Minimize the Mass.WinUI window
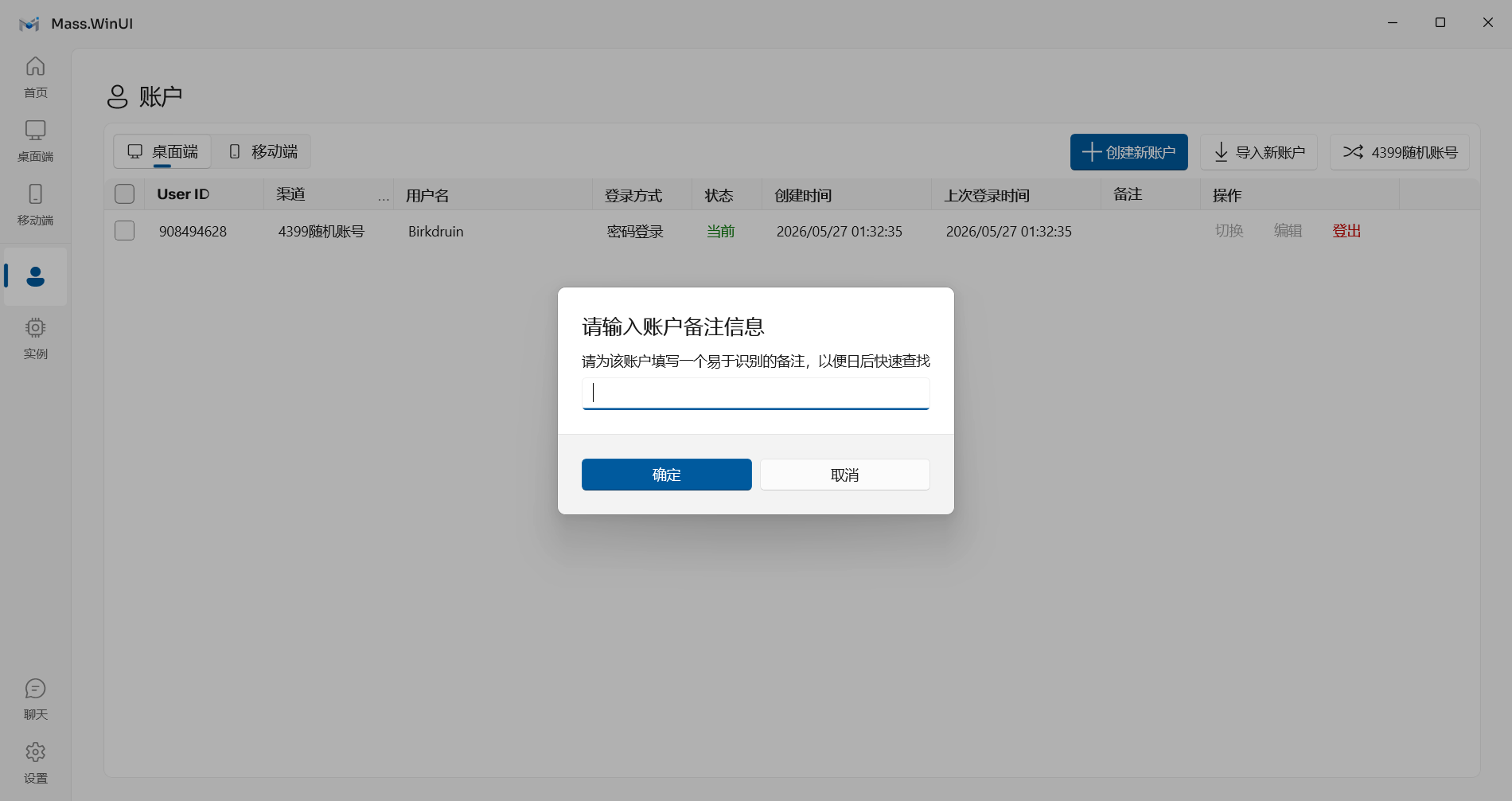The width and height of the screenshot is (1512, 801). (1393, 23)
